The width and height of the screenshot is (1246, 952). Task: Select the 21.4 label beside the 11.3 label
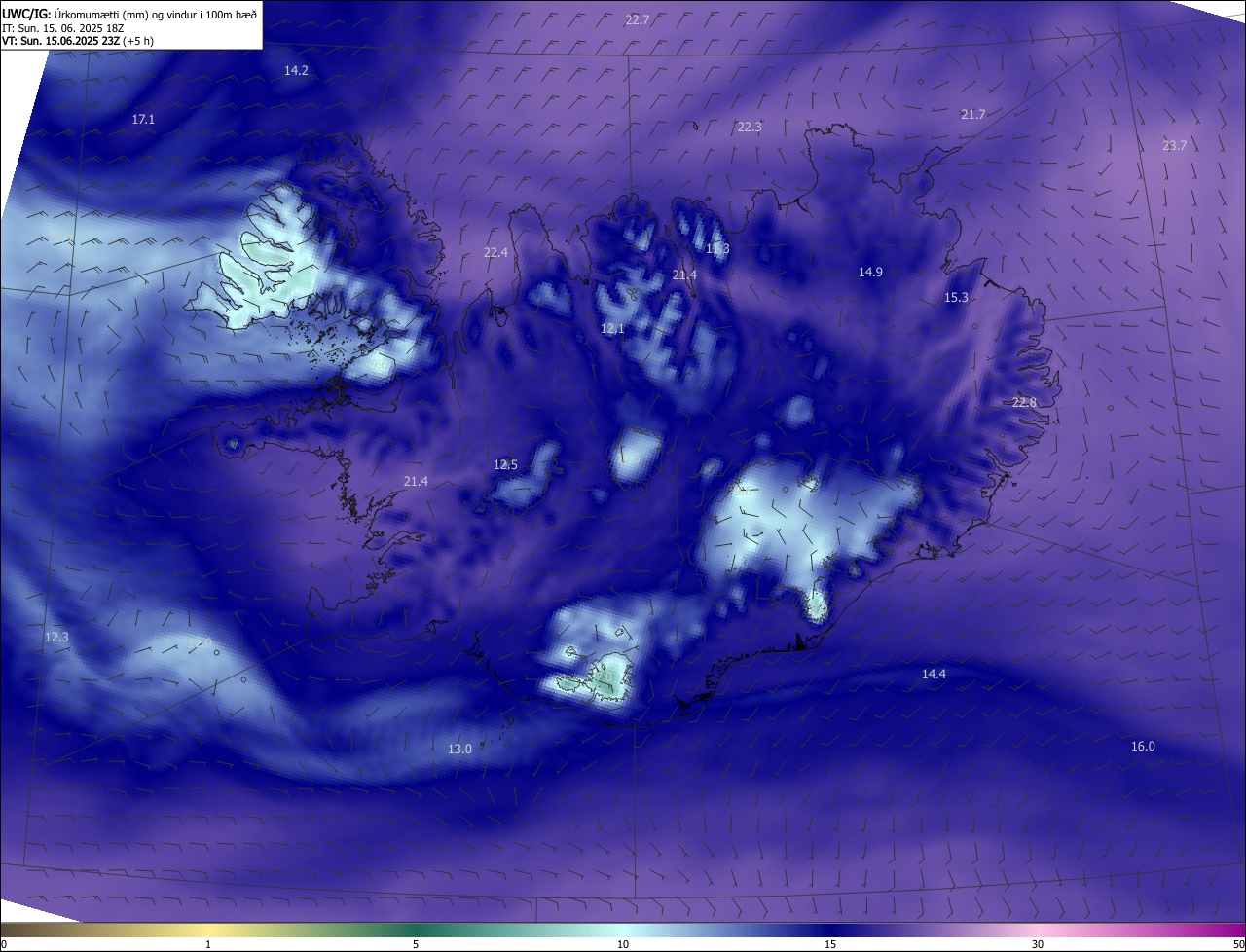point(684,275)
